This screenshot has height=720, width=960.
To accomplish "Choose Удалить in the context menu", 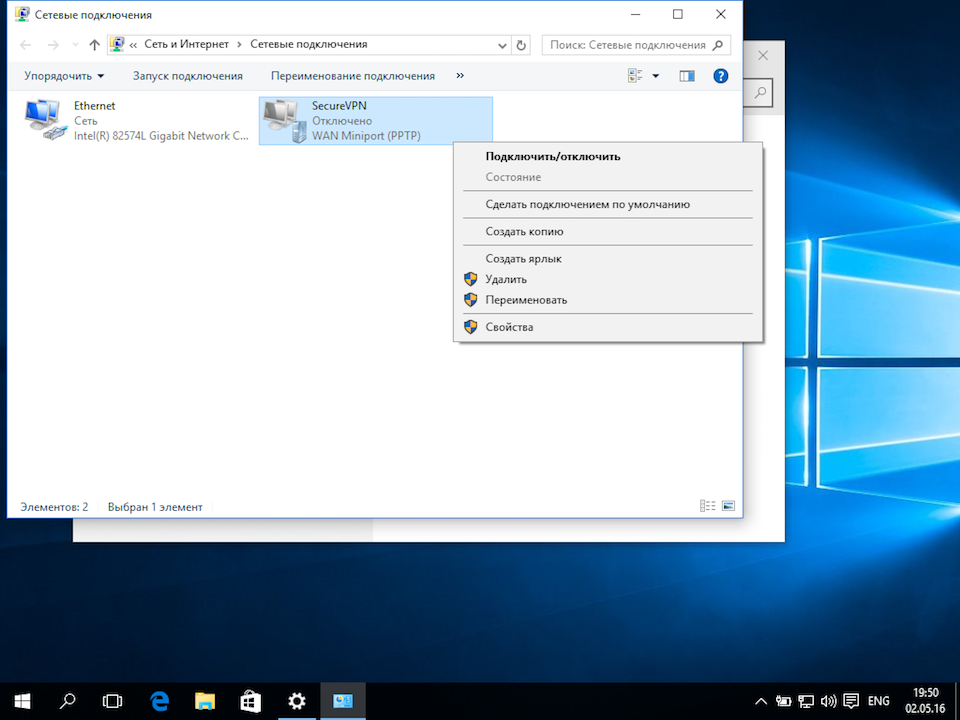I will point(506,280).
